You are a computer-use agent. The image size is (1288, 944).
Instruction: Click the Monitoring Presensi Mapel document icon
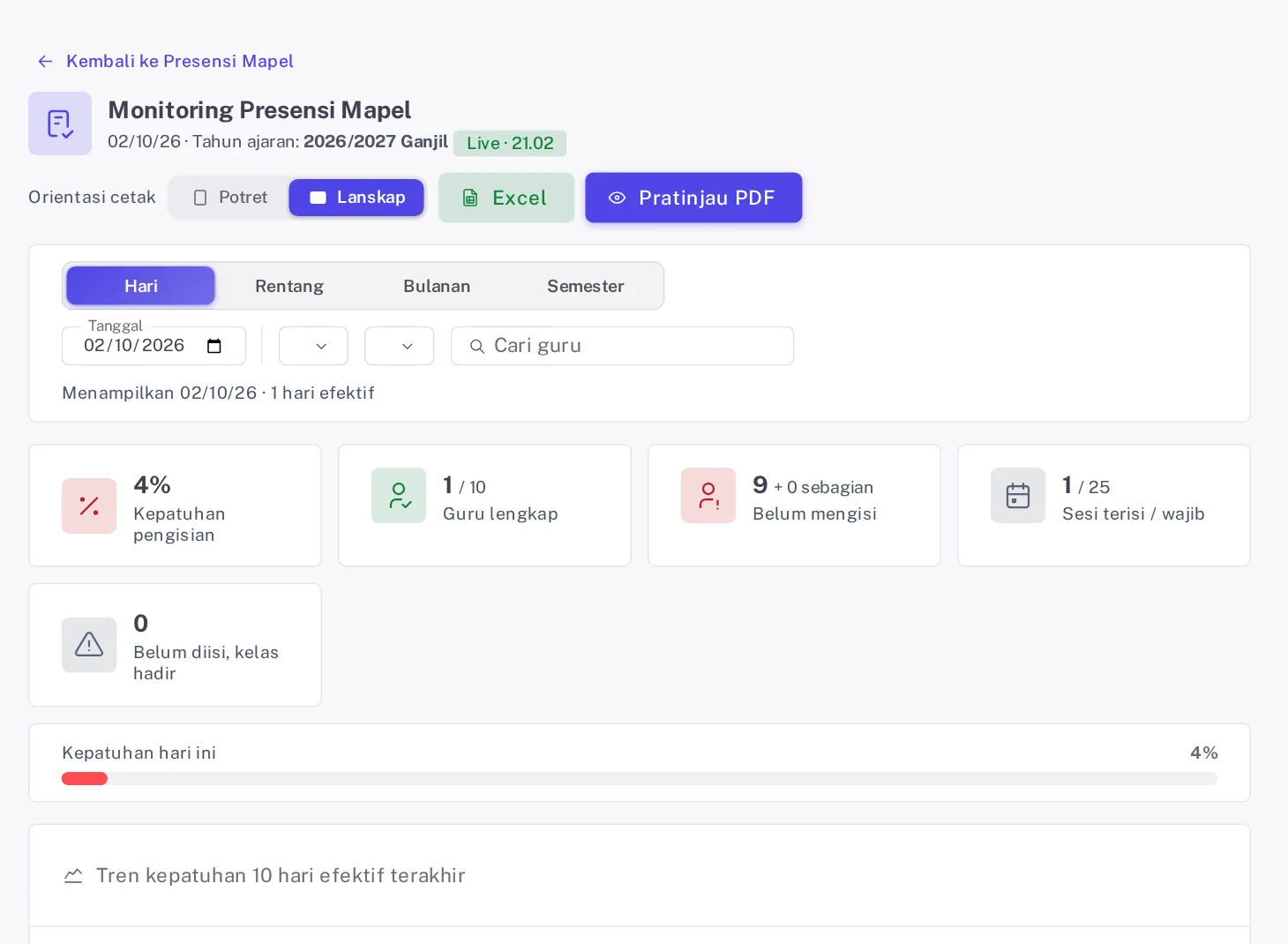60,124
